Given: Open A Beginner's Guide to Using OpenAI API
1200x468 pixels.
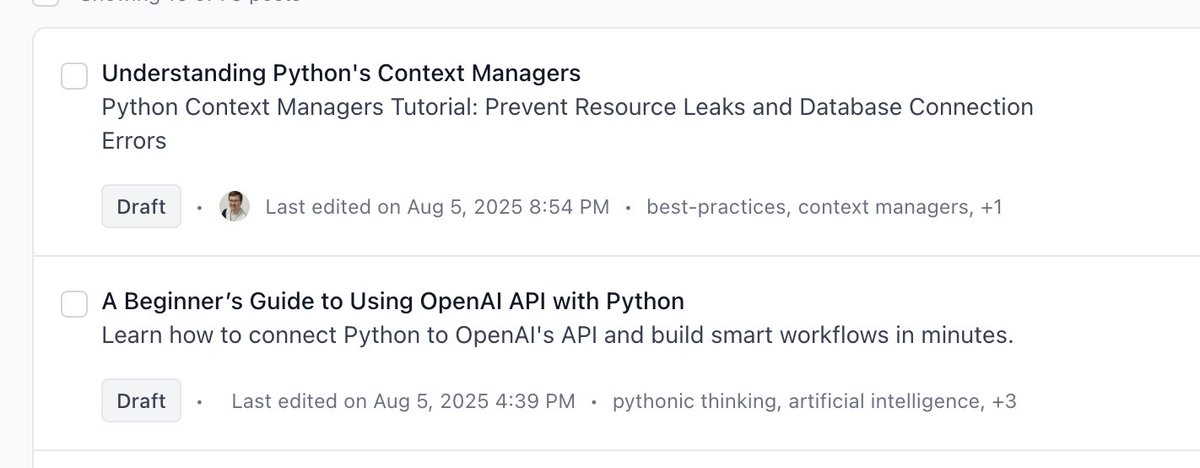Looking at the screenshot, I should tap(393, 301).
